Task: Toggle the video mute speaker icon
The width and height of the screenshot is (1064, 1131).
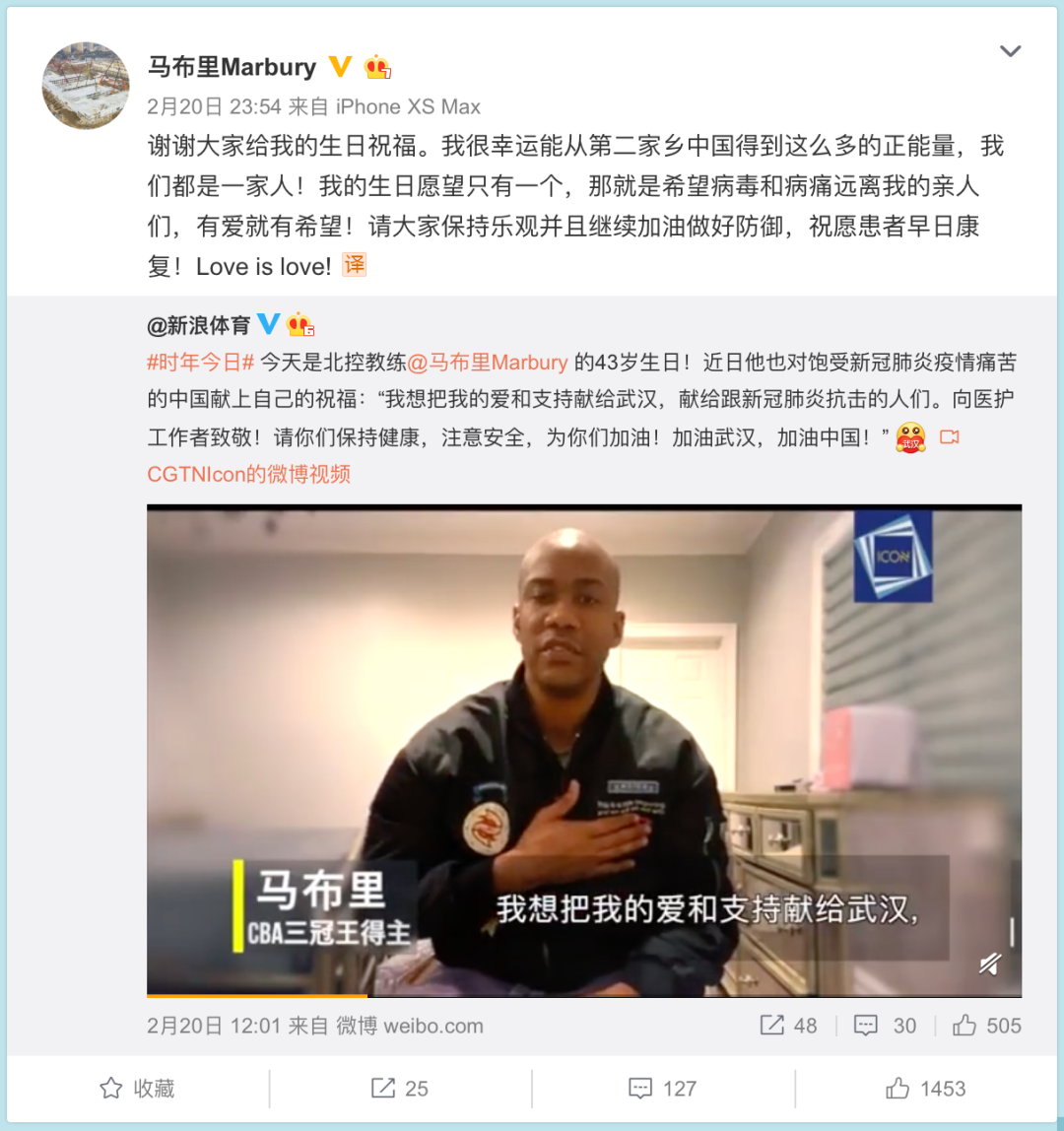Action: [x=990, y=964]
